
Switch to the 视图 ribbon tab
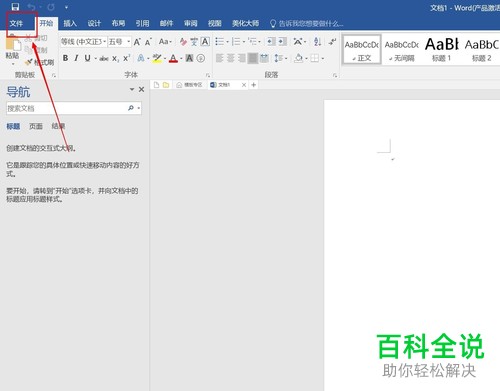tap(215, 23)
